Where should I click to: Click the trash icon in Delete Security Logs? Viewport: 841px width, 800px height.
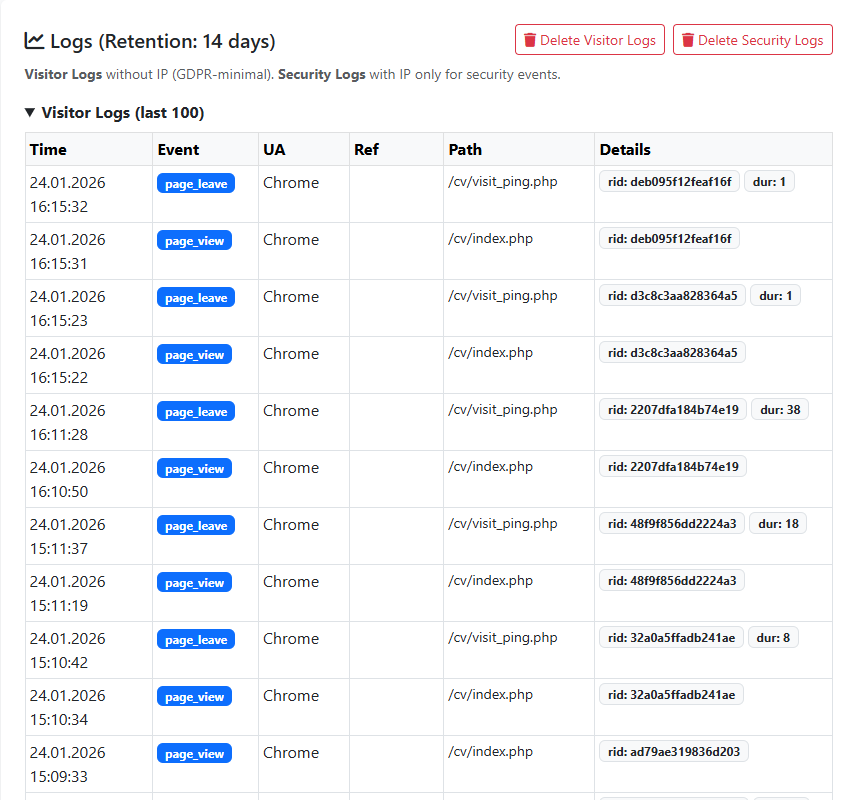[688, 41]
